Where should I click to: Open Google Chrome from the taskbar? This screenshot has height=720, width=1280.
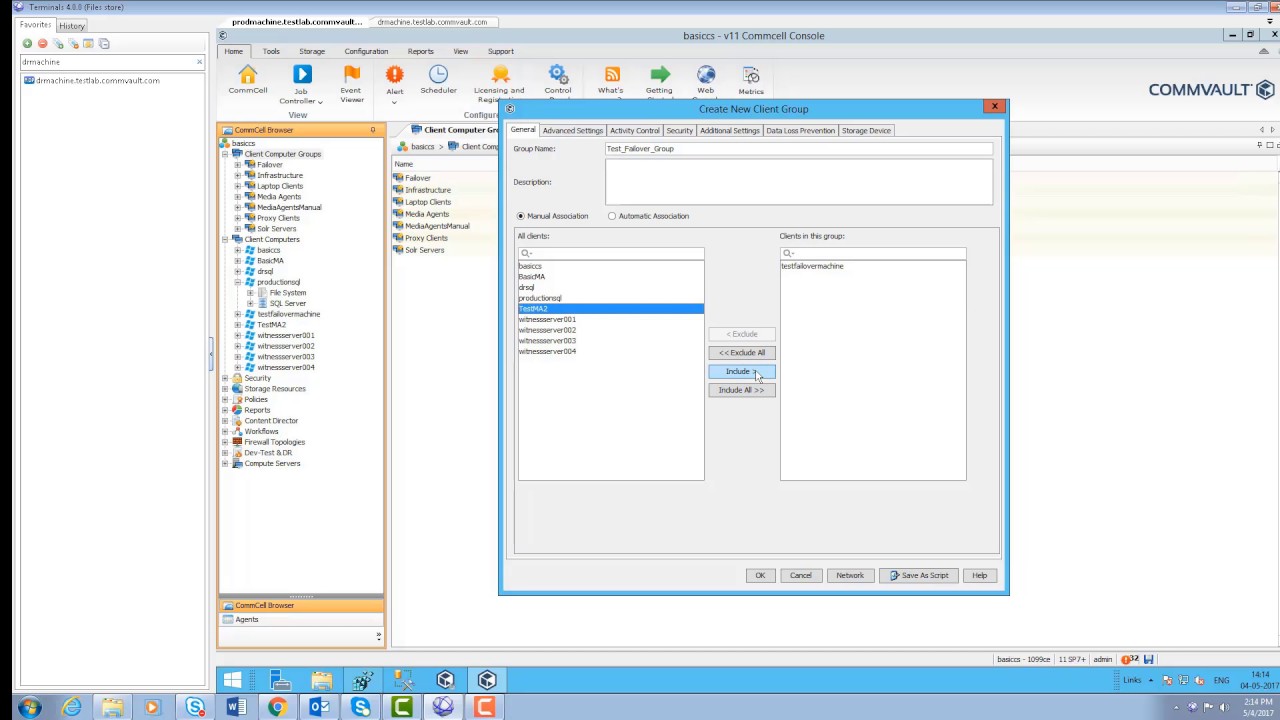tap(277, 708)
